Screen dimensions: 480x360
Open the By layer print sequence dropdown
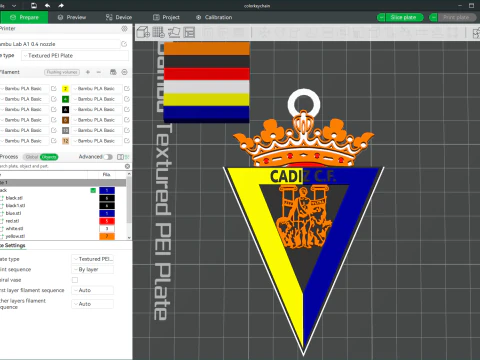coord(93,269)
